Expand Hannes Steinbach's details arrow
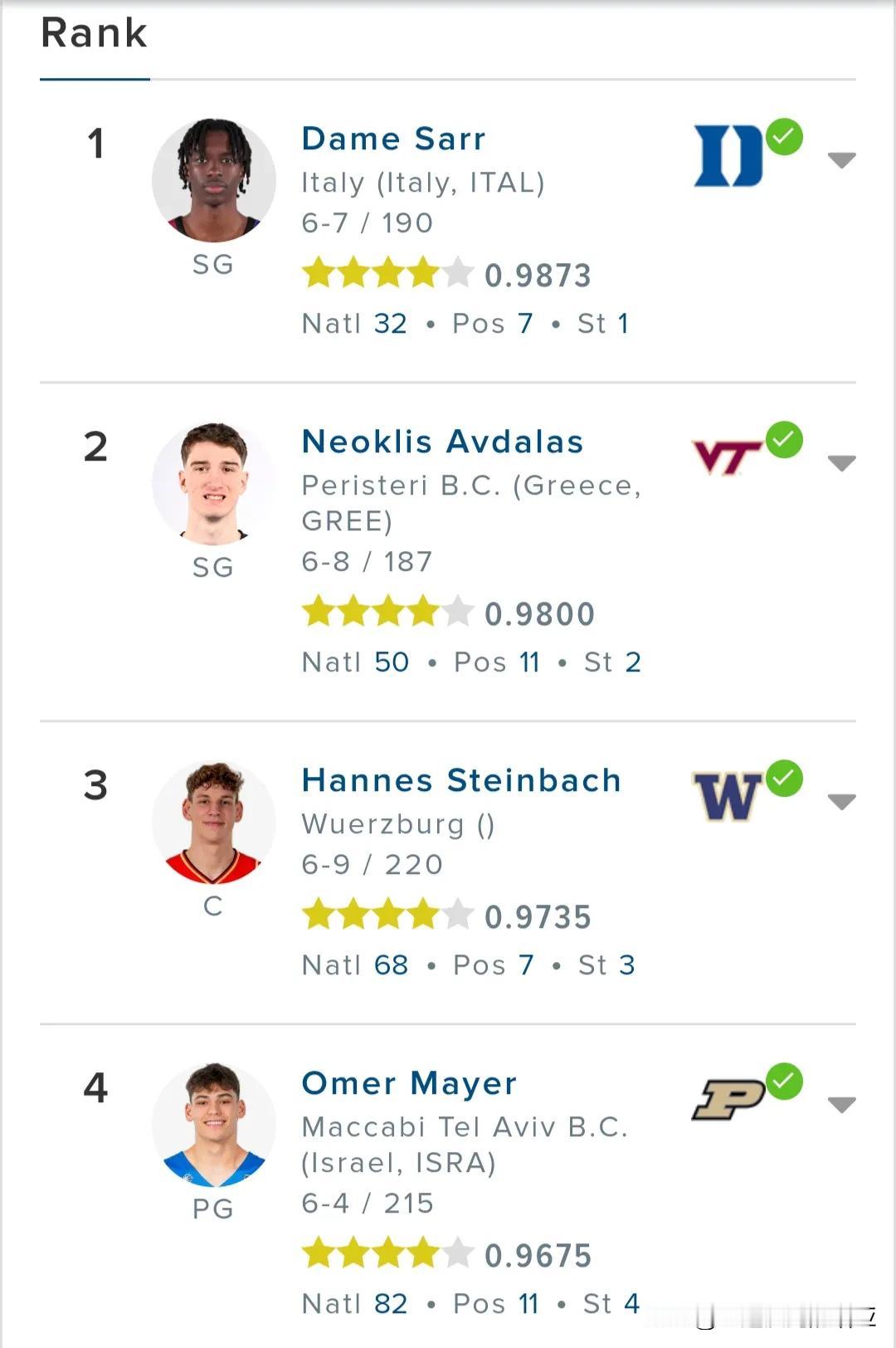The image size is (896, 1348). coord(842,802)
